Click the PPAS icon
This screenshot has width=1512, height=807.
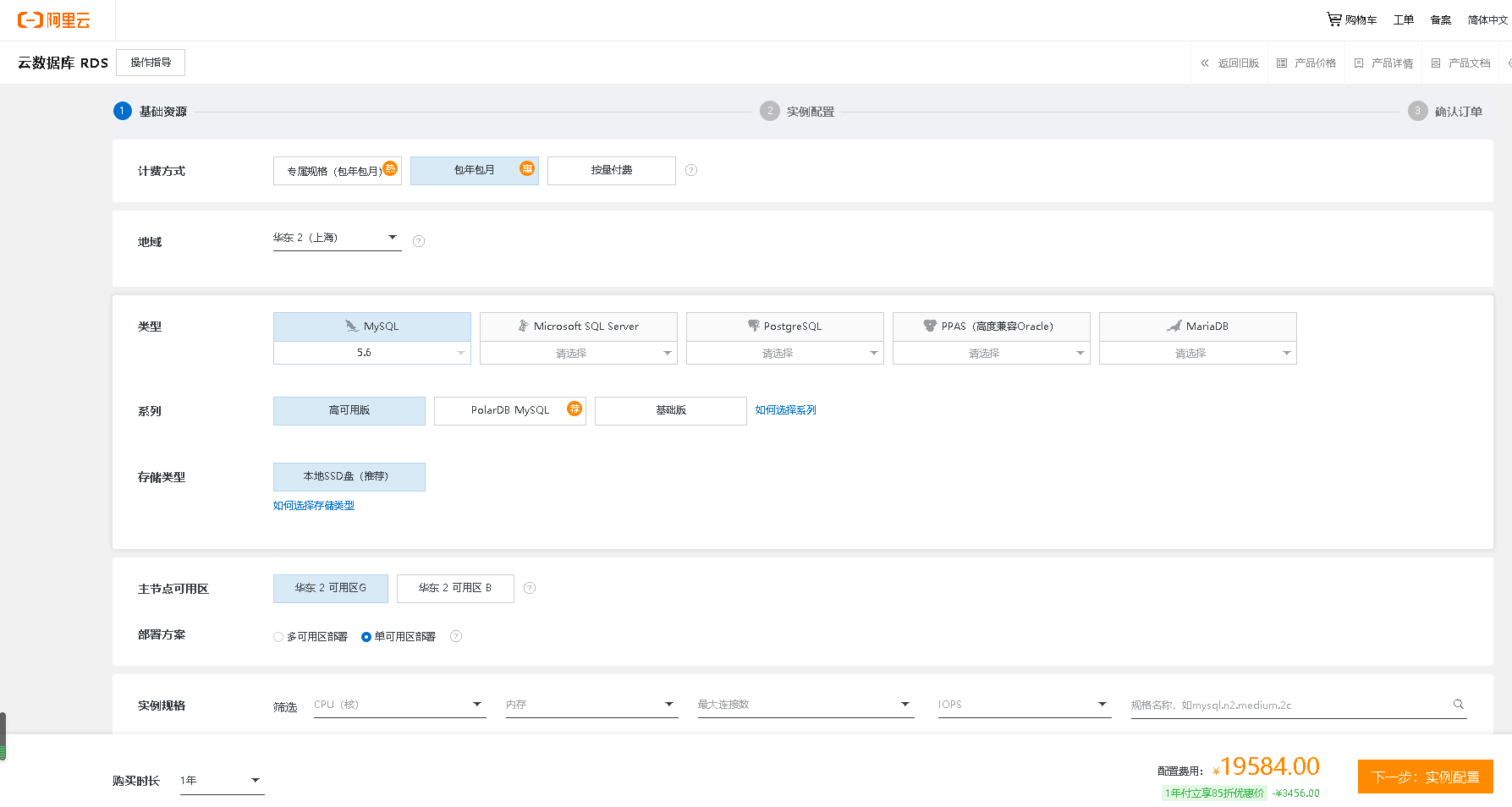[930, 326]
